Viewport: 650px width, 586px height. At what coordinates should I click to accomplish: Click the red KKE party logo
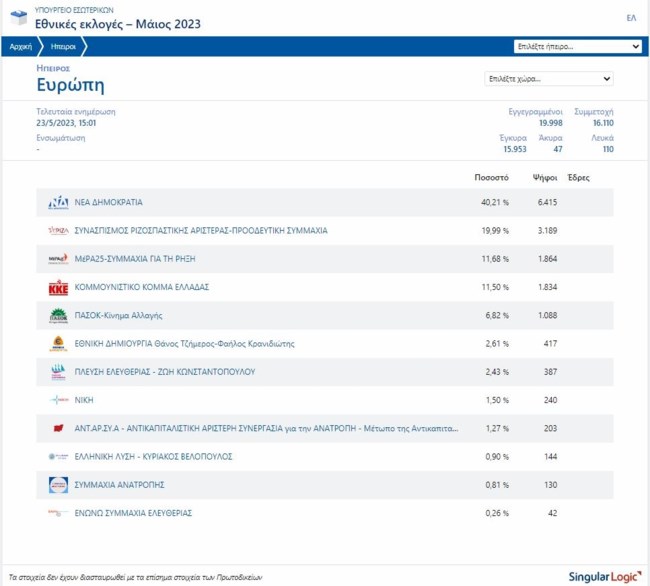(58, 287)
